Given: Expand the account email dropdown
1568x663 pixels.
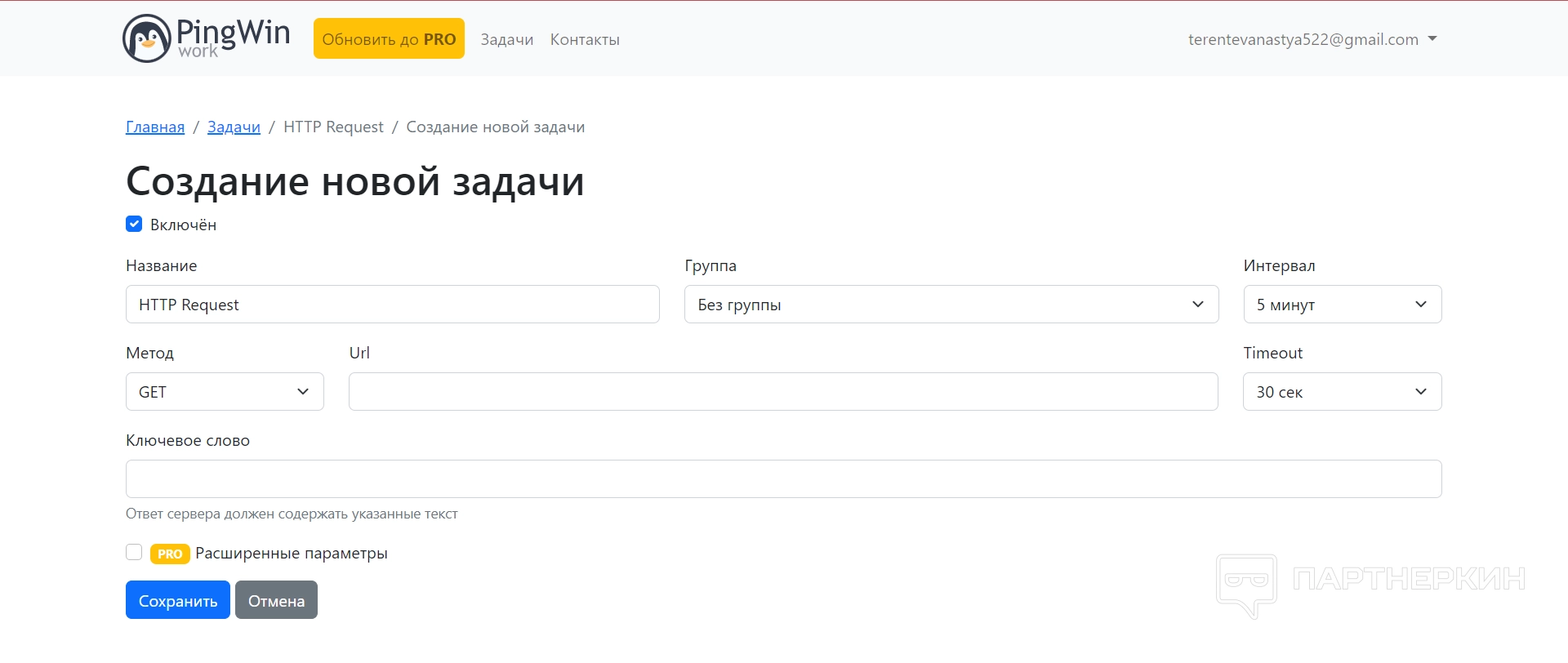Looking at the screenshot, I should (1312, 39).
